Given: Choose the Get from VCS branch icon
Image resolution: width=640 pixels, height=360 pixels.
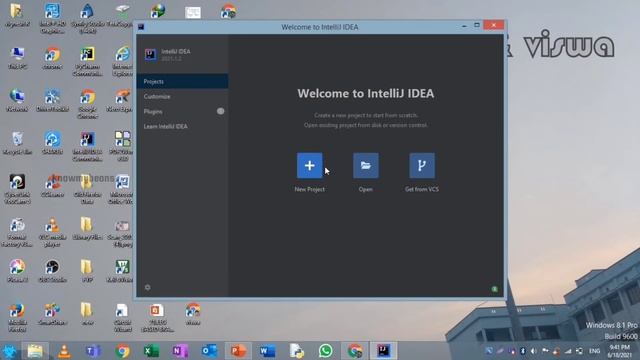Looking at the screenshot, I should click(422, 165).
